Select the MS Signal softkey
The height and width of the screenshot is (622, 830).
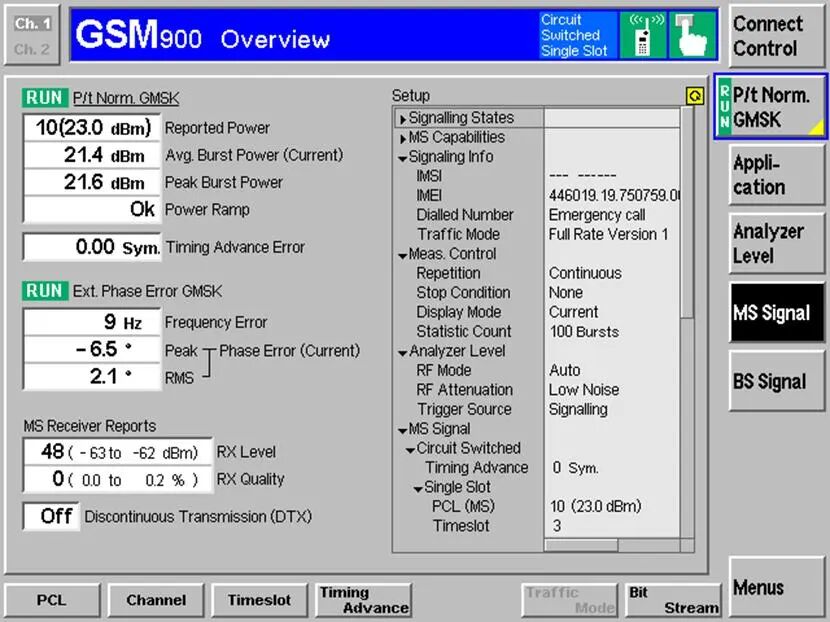777,312
